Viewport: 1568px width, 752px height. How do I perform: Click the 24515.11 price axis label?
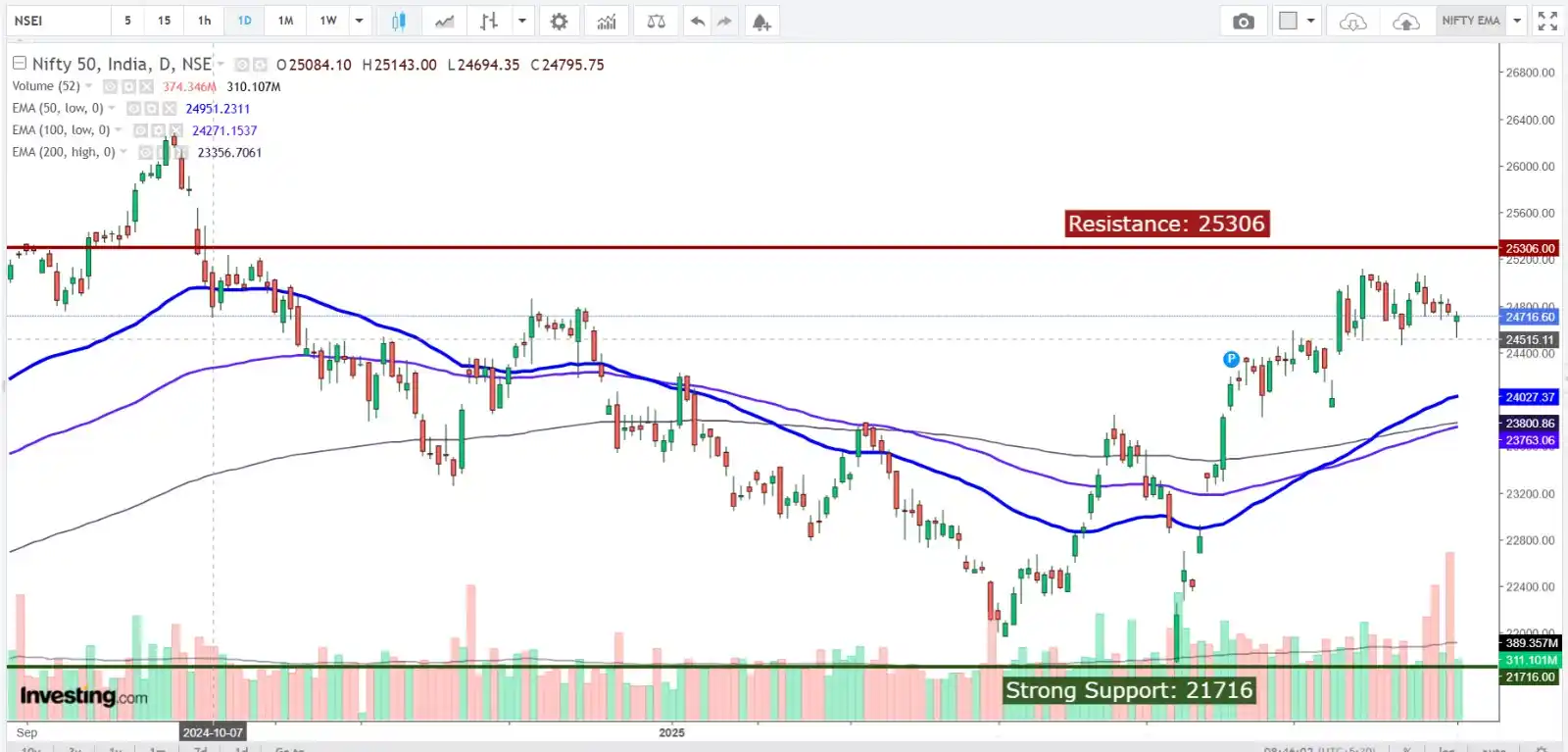coord(1530,340)
